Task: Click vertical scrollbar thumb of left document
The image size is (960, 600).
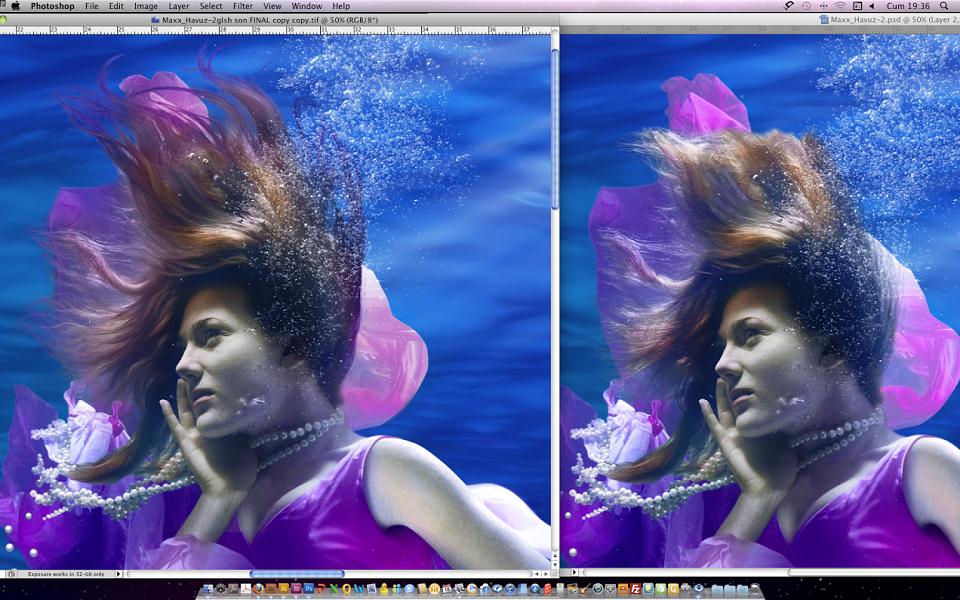Action: point(555,129)
